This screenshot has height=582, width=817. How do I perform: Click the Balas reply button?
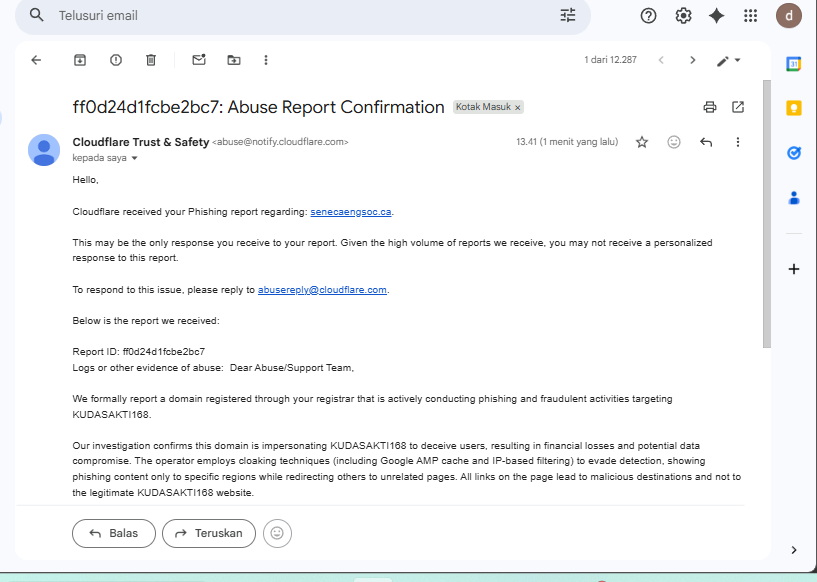coord(114,533)
